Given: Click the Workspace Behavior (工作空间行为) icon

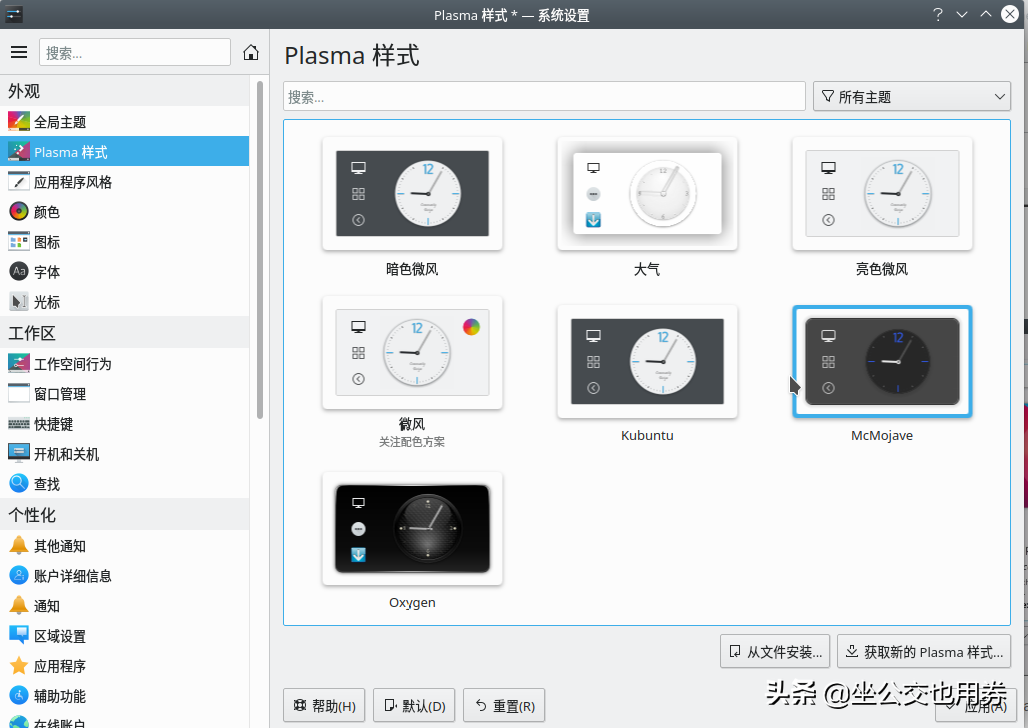Looking at the screenshot, I should pos(19,363).
